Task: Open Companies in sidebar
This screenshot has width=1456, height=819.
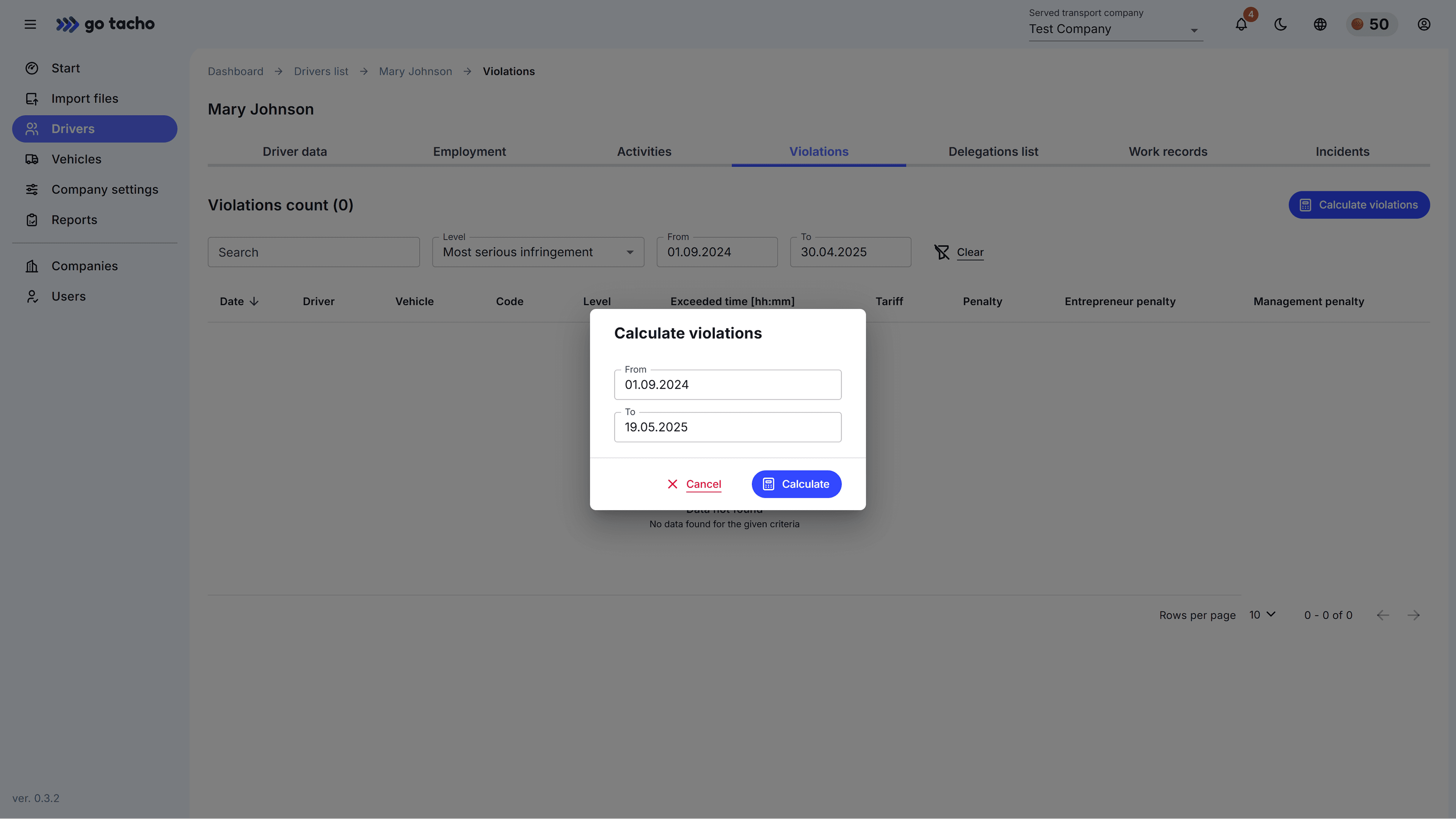Action: point(94,266)
